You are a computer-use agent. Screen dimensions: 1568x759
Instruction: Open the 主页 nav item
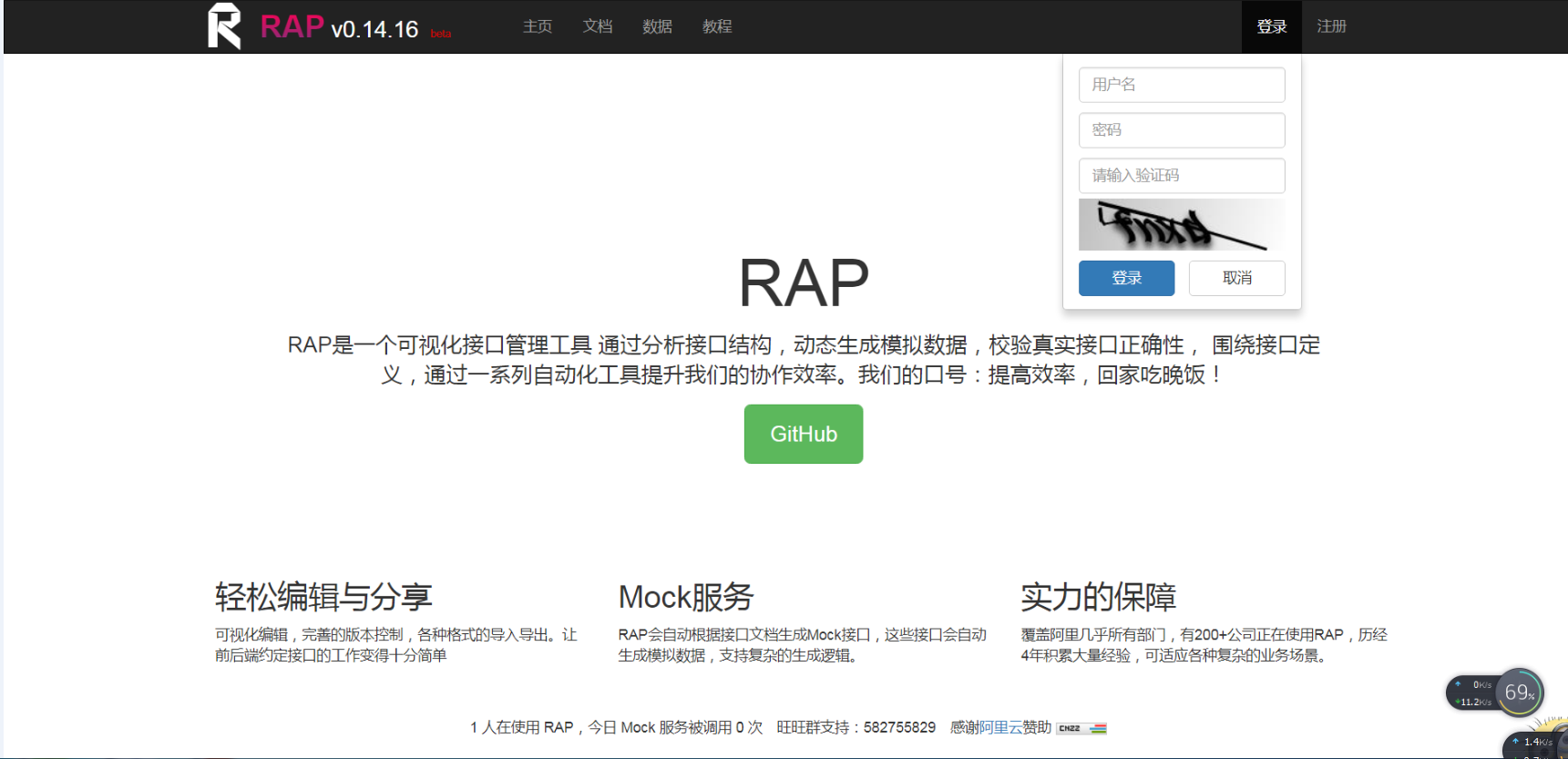pos(538,26)
